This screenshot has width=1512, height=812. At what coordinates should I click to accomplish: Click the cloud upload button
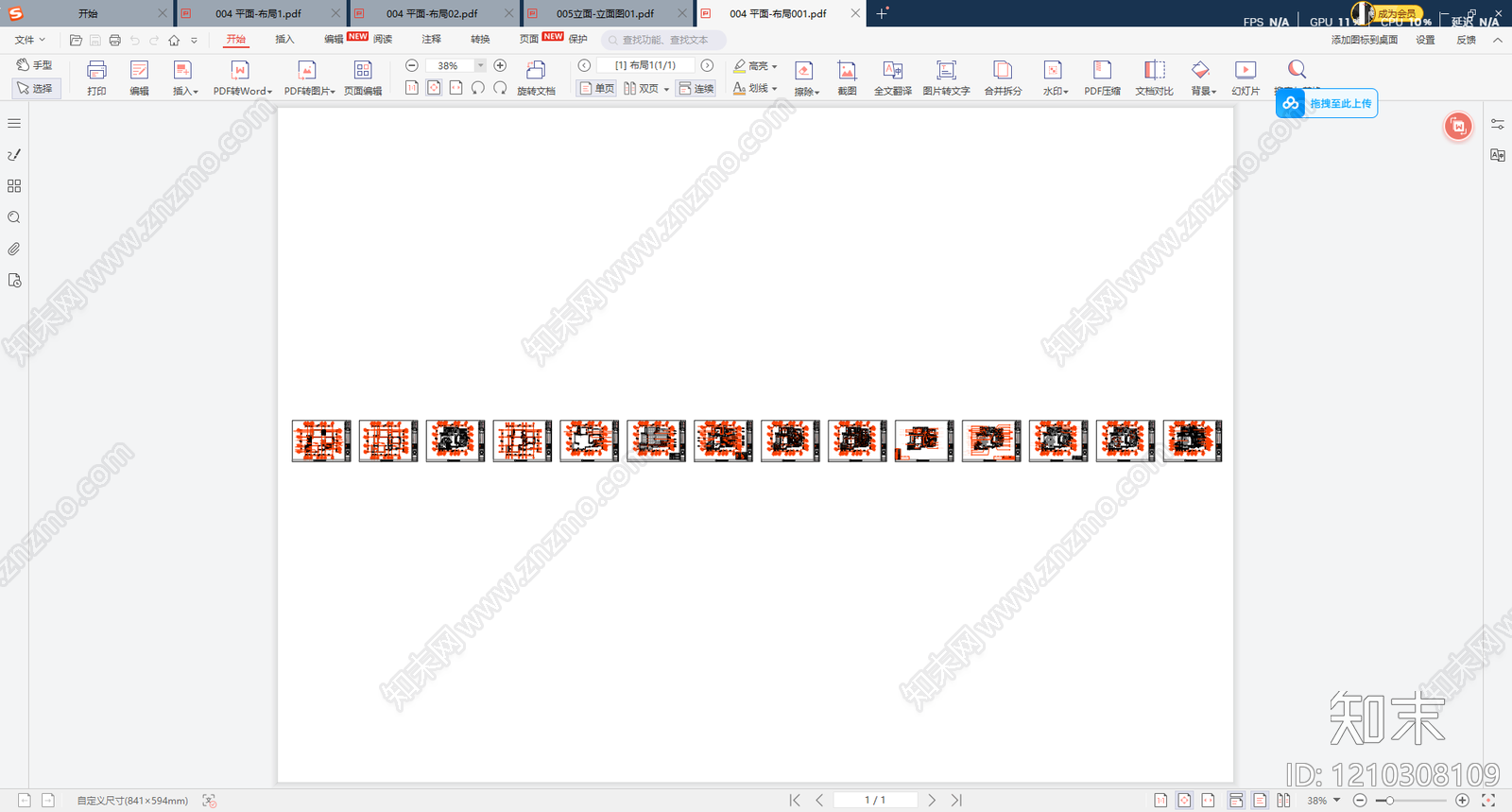click(x=1327, y=103)
